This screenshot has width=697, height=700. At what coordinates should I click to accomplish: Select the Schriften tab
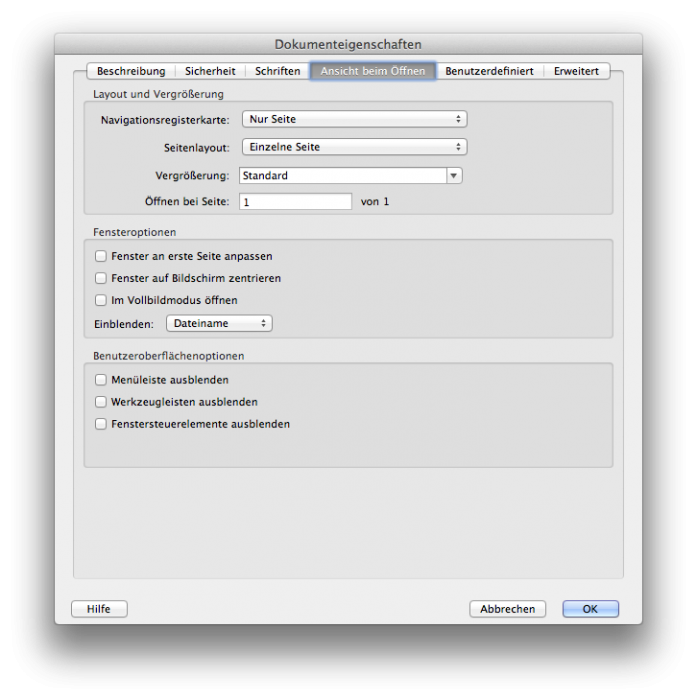pos(277,71)
